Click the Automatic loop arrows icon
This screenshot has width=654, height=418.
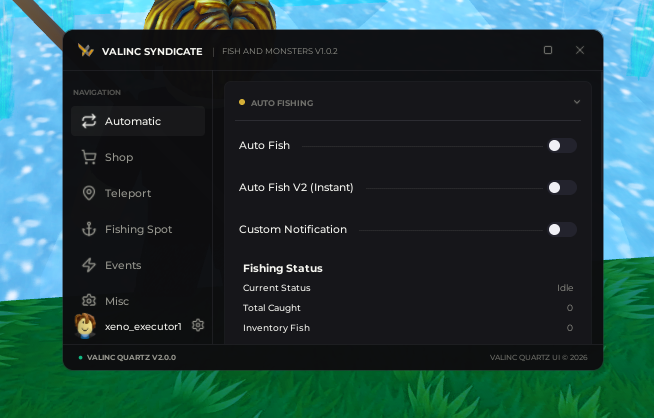tap(89, 121)
